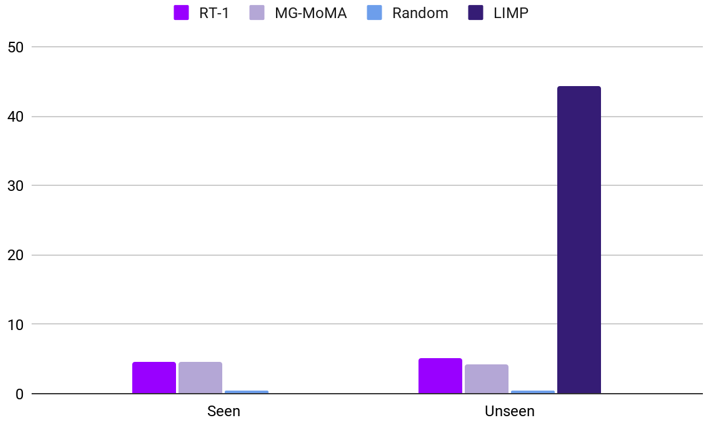
Task: Click the Seen x-axis category label
Action: [223, 410]
